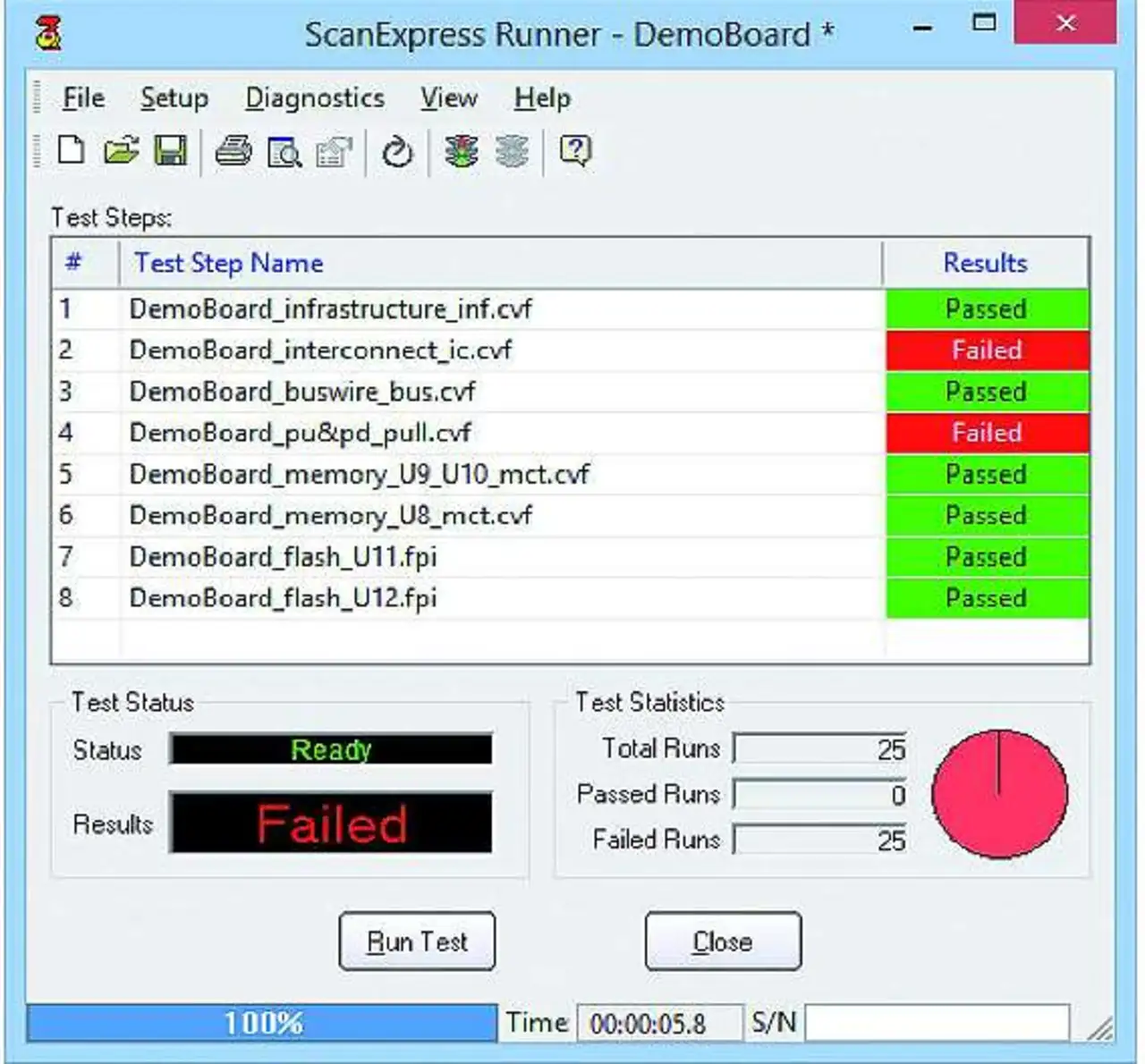
Task: Click the Close button below statistics
Action: (723, 942)
